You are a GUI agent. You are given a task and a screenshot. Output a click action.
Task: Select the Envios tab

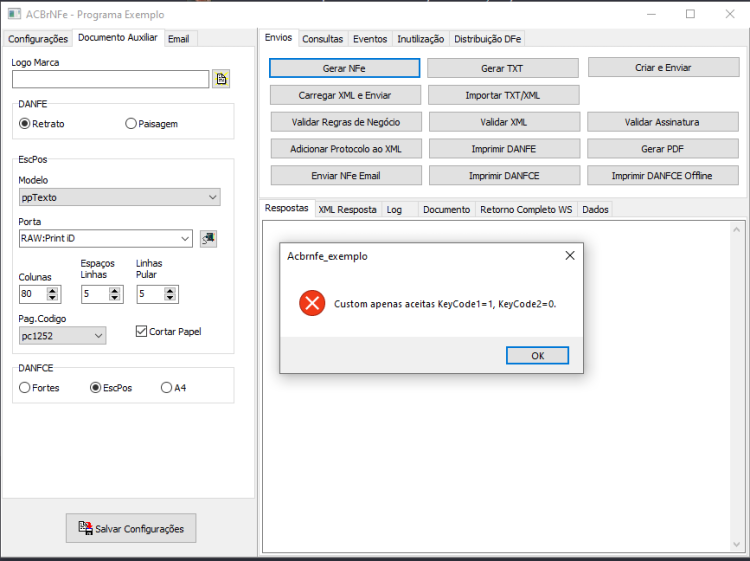pyautogui.click(x=278, y=38)
